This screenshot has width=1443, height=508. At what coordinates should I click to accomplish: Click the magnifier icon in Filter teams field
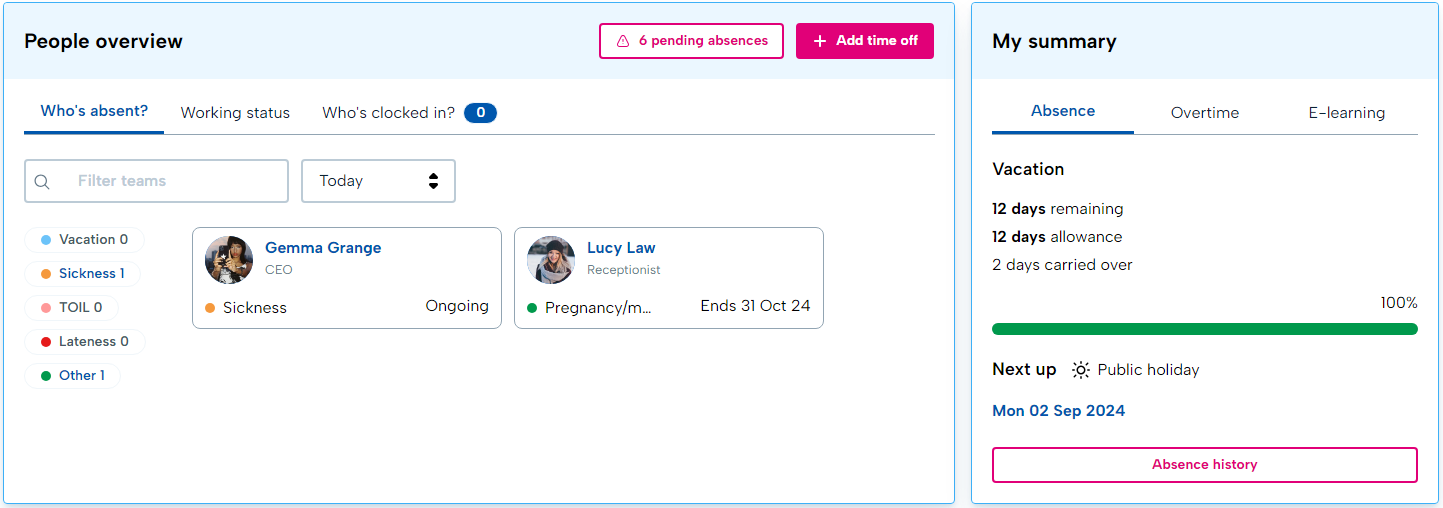click(x=42, y=182)
